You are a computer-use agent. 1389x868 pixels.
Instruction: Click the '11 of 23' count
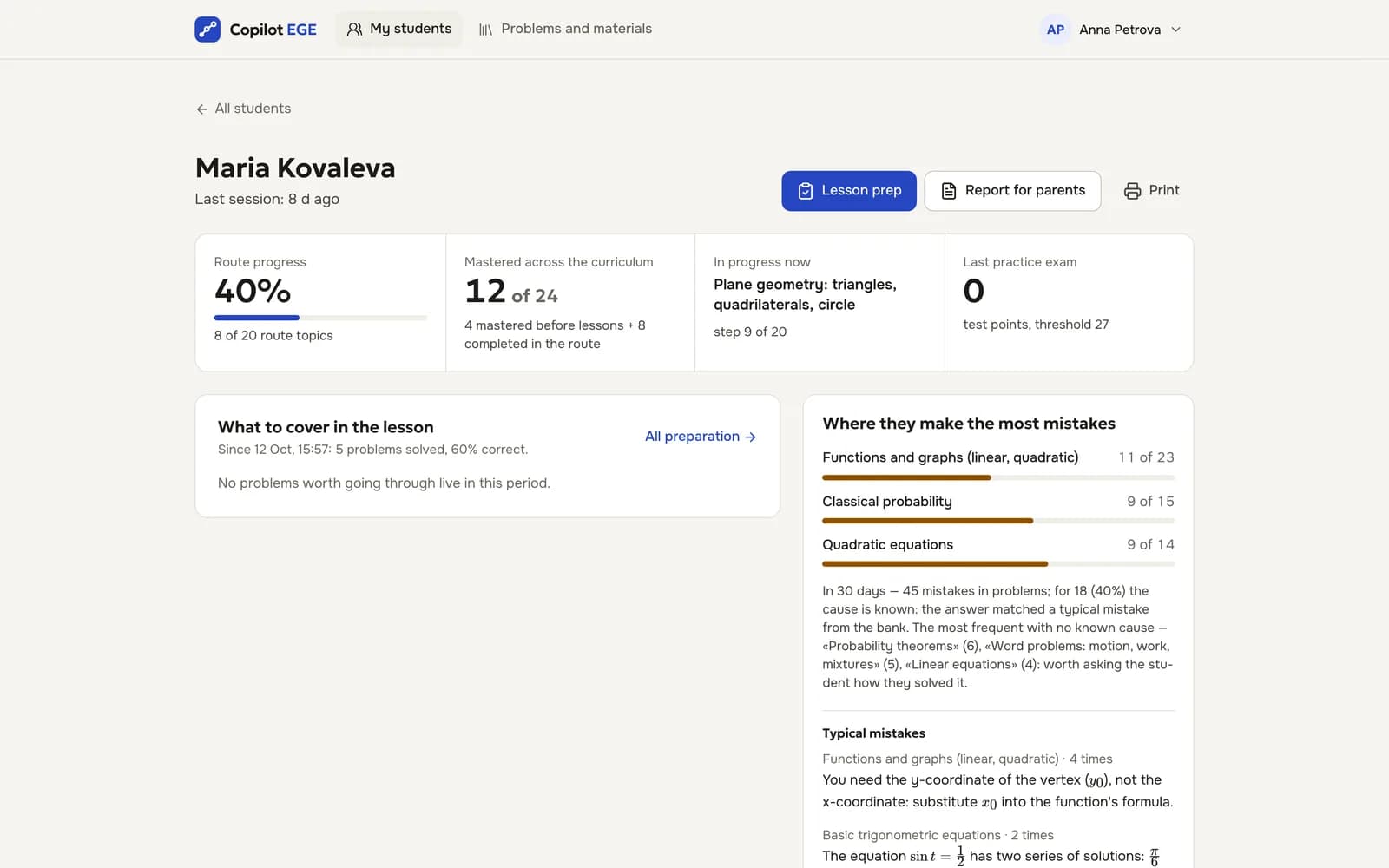1146,457
